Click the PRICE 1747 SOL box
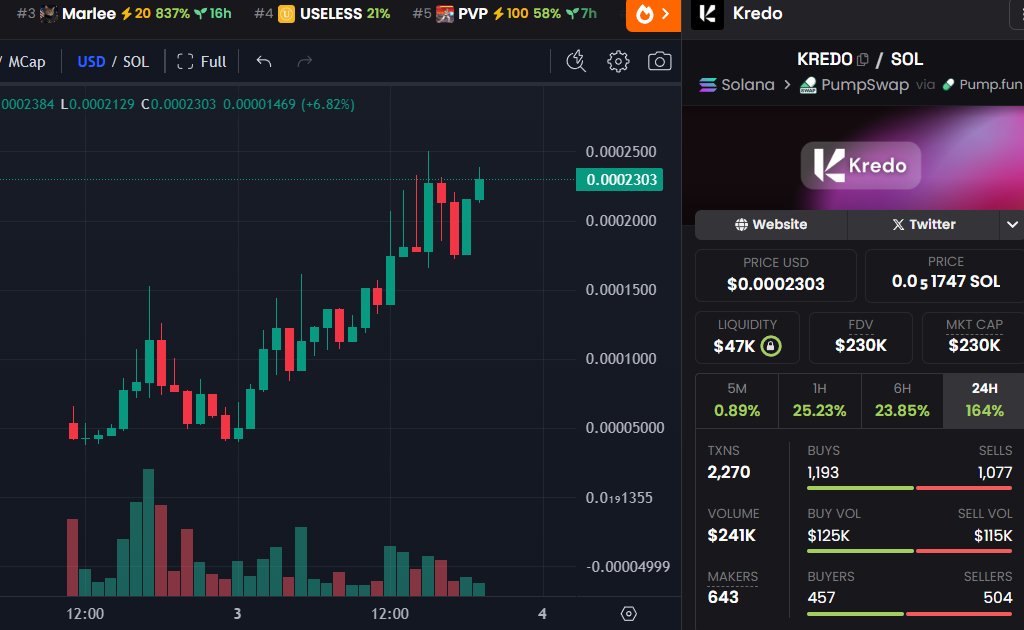Image resolution: width=1024 pixels, height=630 pixels. click(x=945, y=276)
